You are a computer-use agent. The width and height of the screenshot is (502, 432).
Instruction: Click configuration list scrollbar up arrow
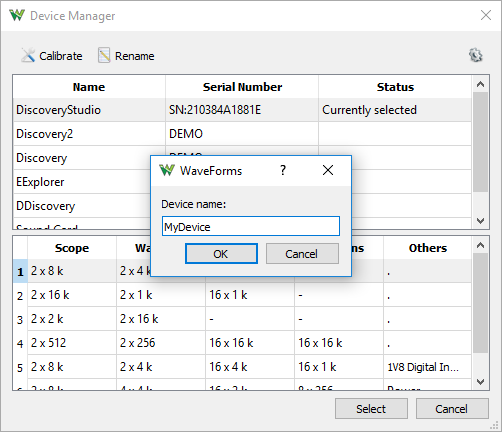click(x=480, y=245)
